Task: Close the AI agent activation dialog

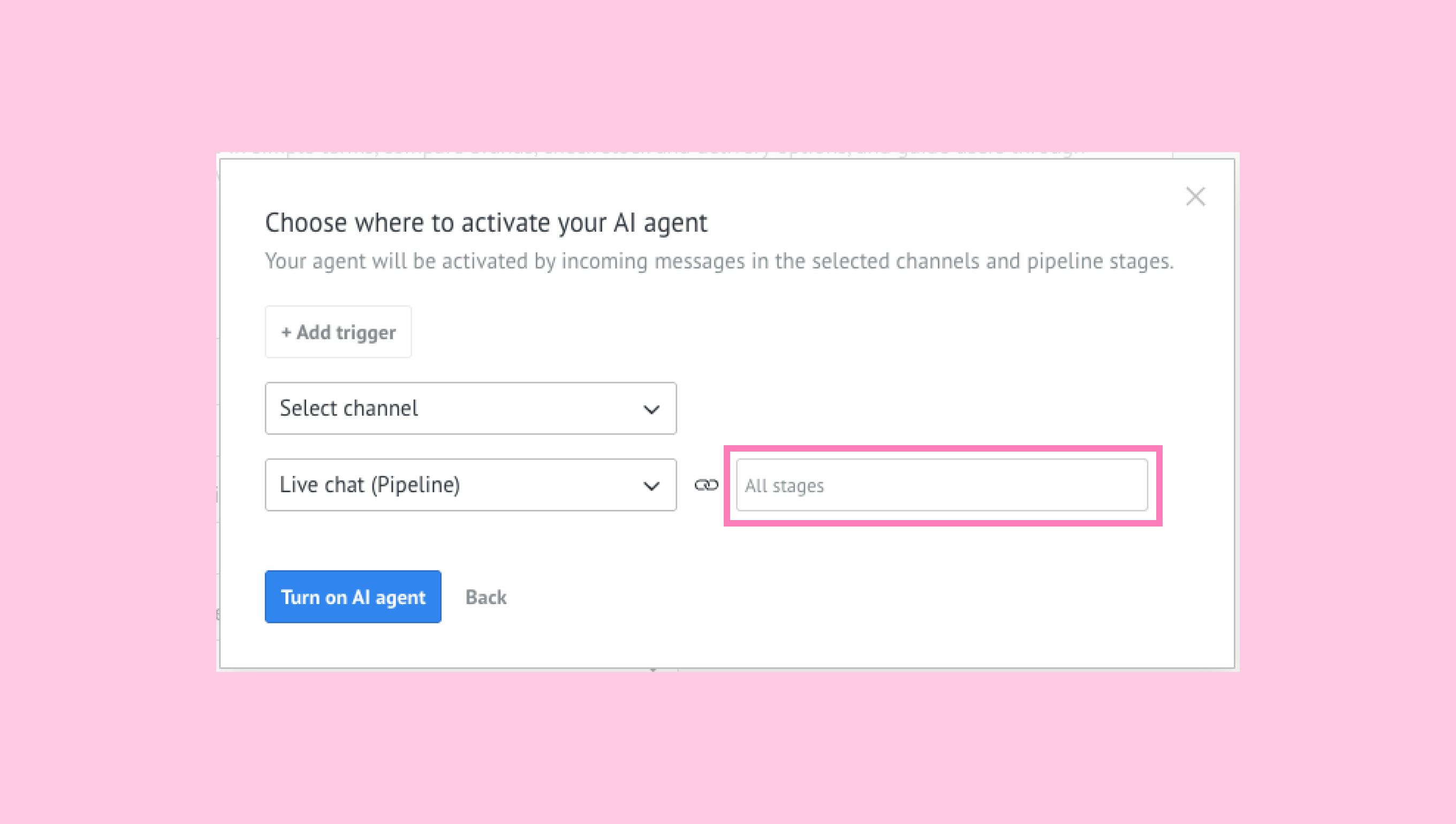Action: [x=1195, y=197]
